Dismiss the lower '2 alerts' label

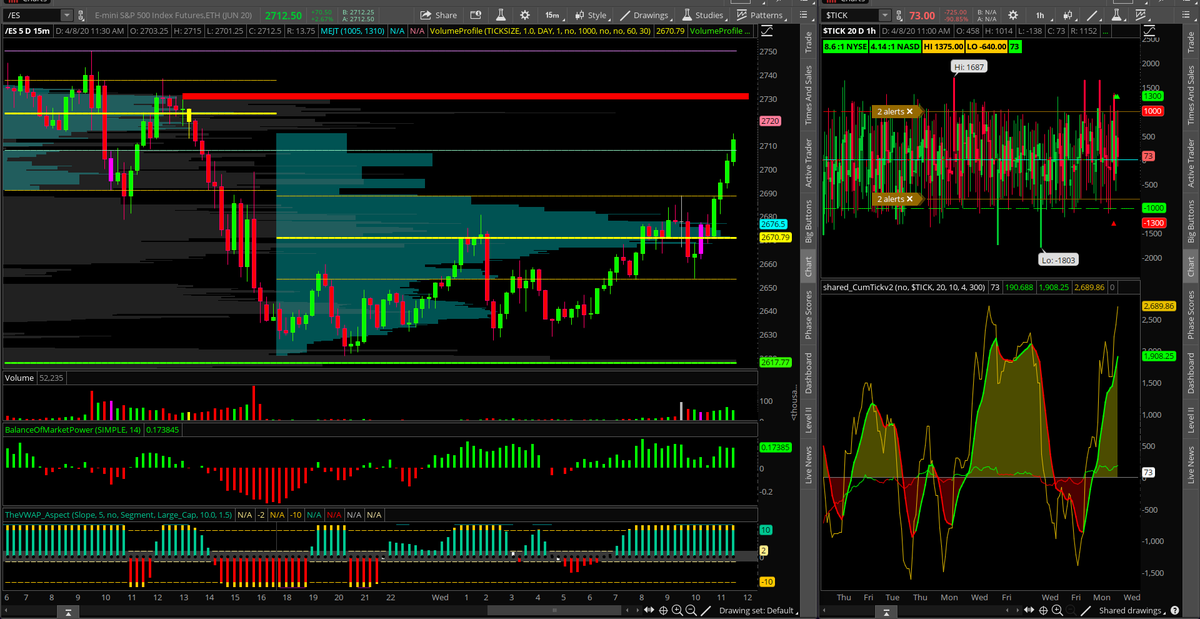click(910, 199)
